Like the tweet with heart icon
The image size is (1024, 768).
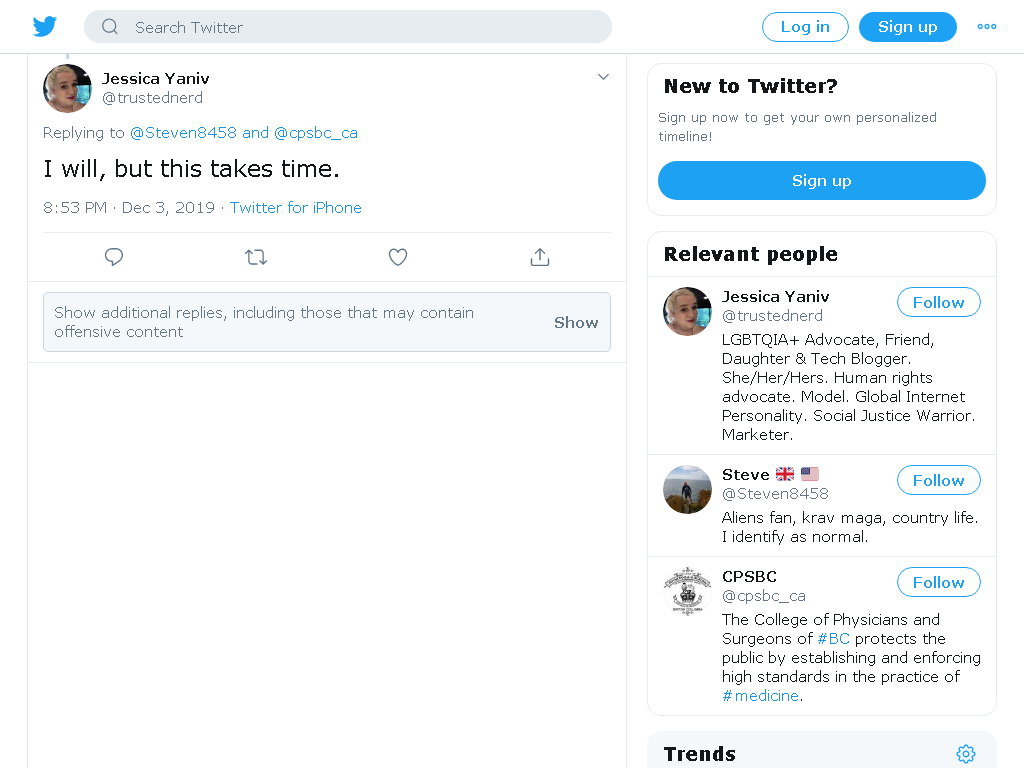point(398,257)
